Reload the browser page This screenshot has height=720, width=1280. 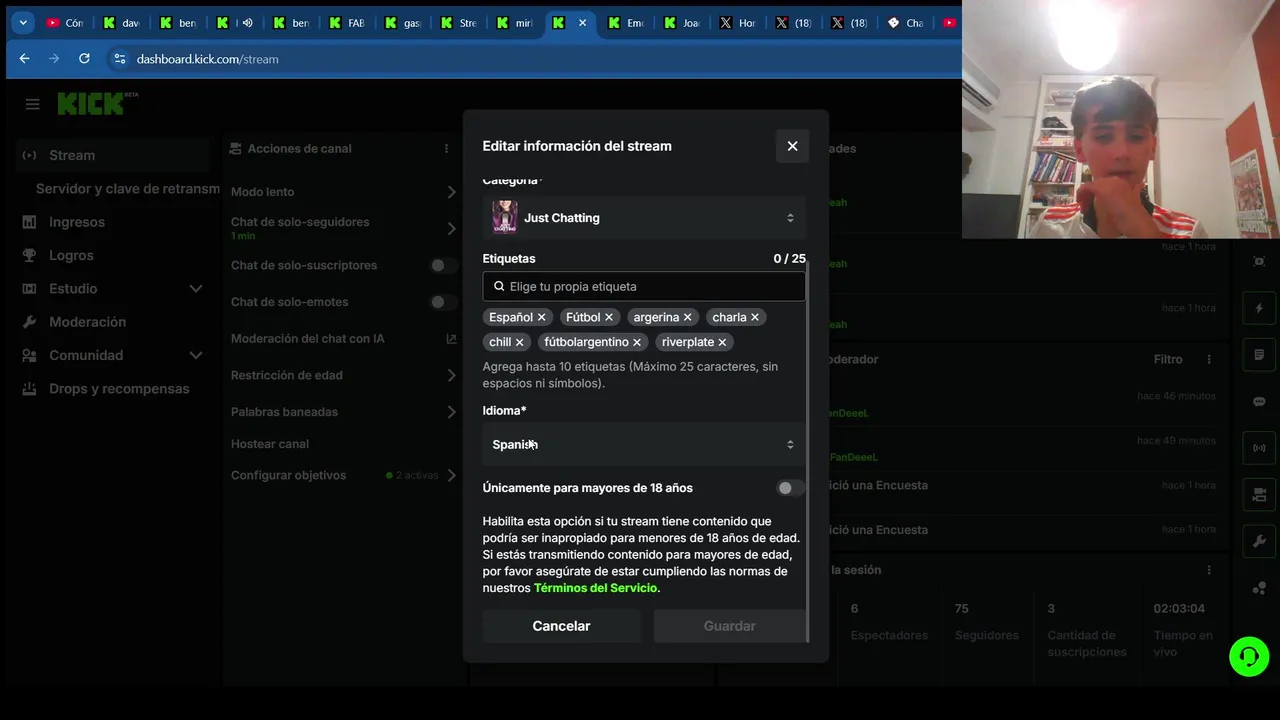(x=84, y=59)
